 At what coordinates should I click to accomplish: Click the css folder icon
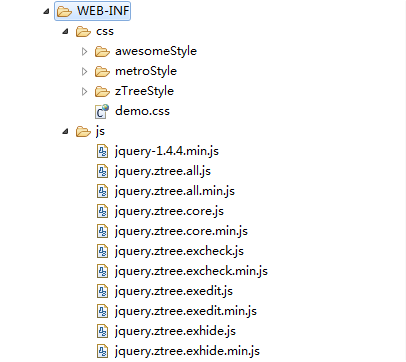(x=83, y=32)
